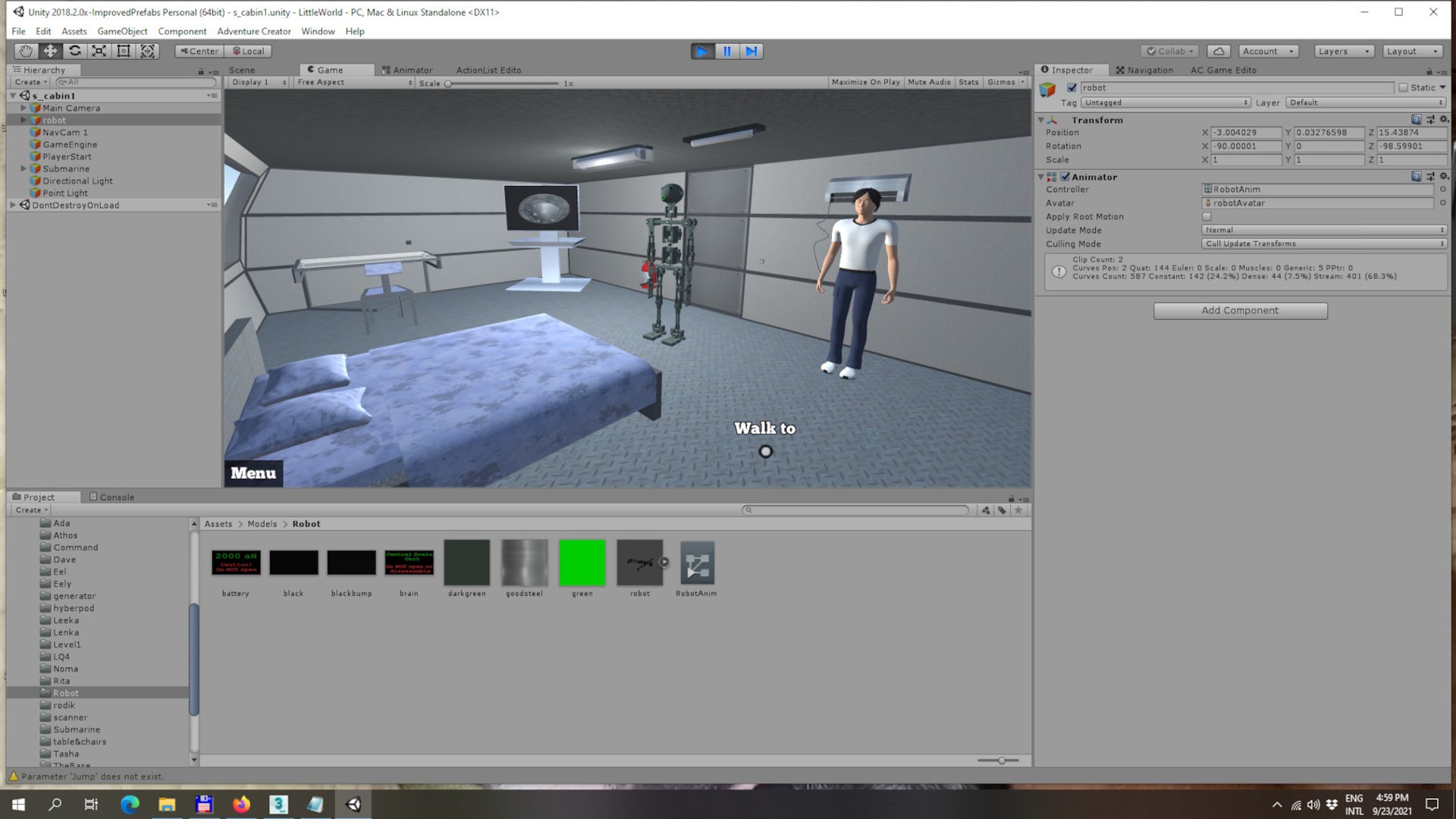The height and width of the screenshot is (819, 1456).
Task: Disable the Animator component checkbox
Action: [x=1065, y=177]
